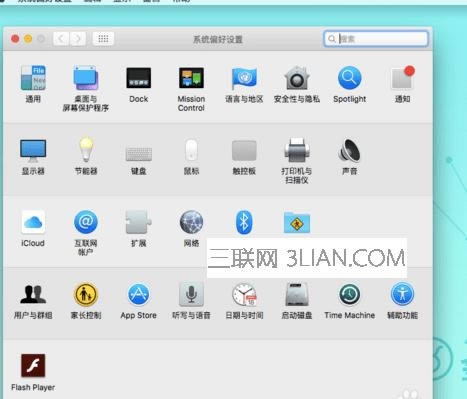Open the Sharing folder icon pane
Screen dimensions: 467x399
click(297, 223)
